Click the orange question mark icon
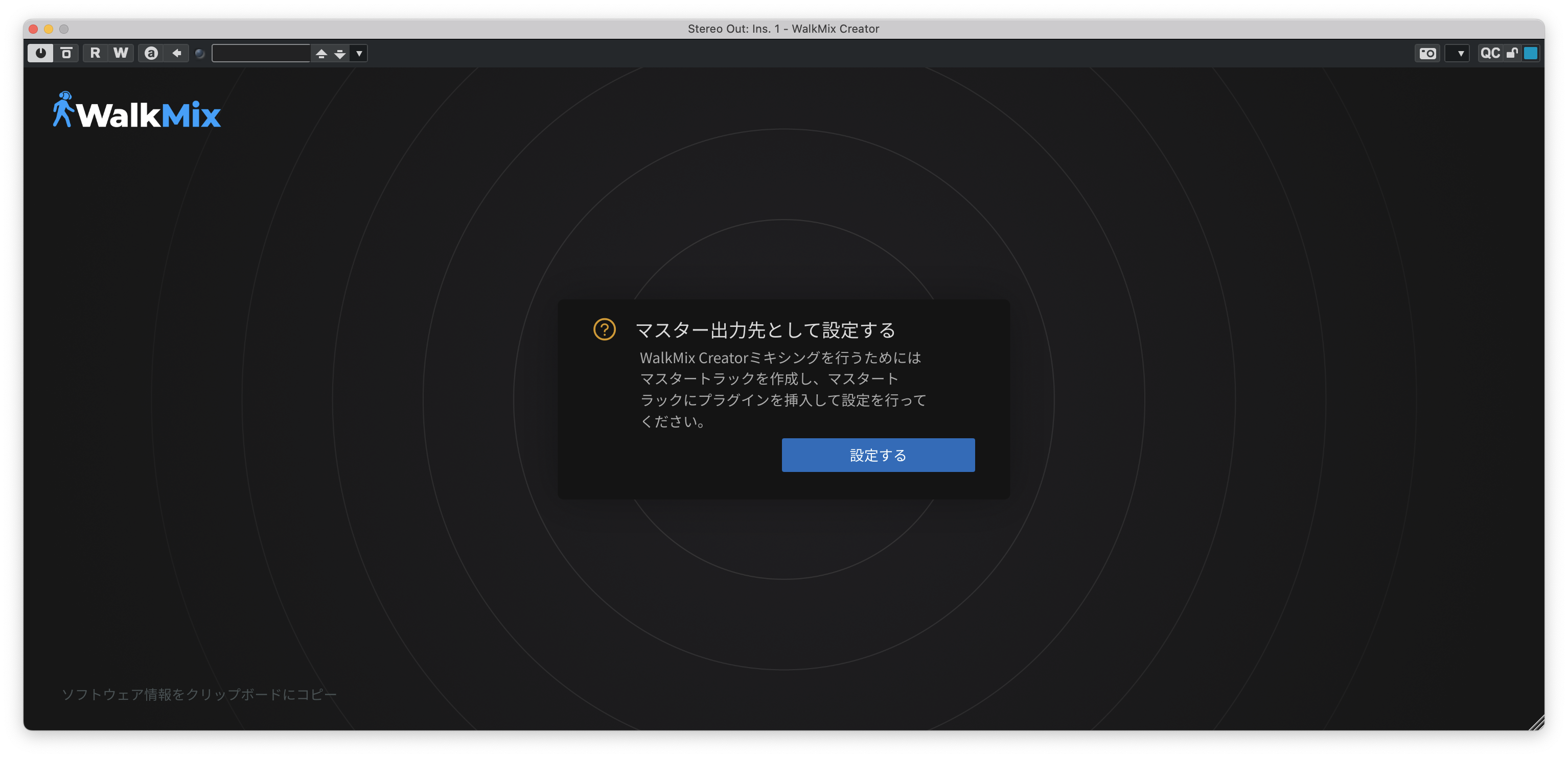Image resolution: width=1568 pixels, height=758 pixels. click(605, 329)
